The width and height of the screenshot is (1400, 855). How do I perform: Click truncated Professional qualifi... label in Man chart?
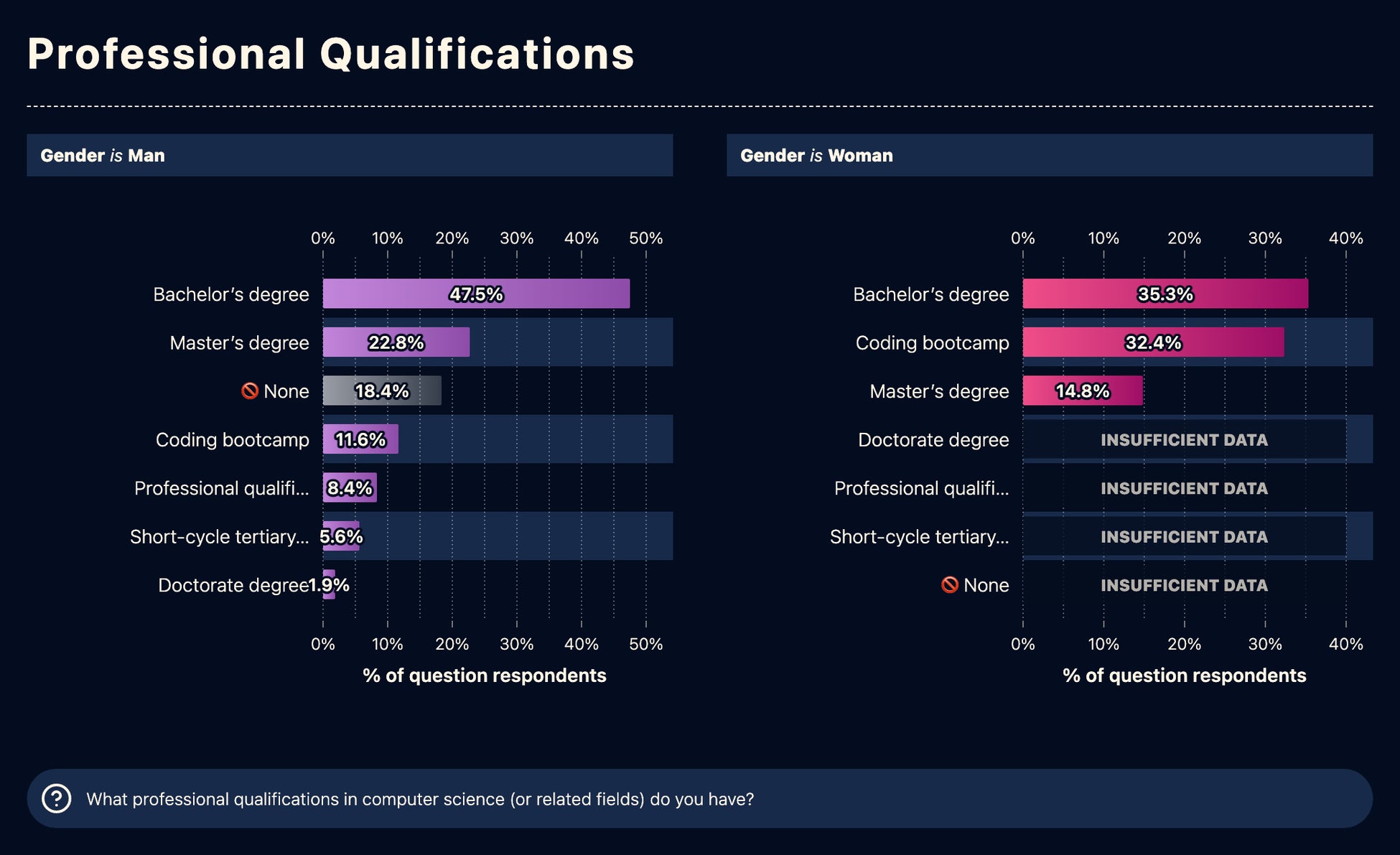point(221,488)
